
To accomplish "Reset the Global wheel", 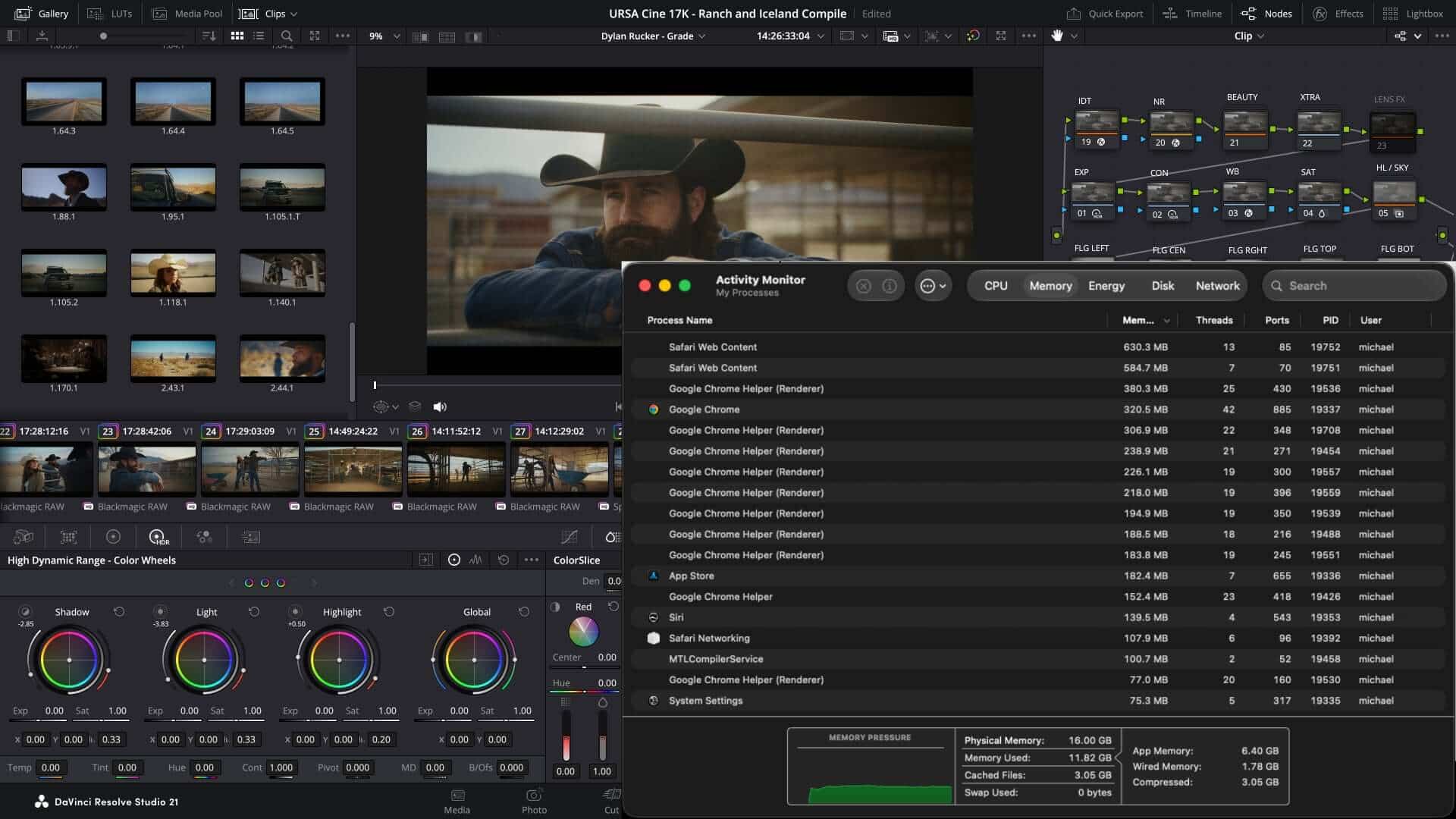I will click(x=524, y=611).
